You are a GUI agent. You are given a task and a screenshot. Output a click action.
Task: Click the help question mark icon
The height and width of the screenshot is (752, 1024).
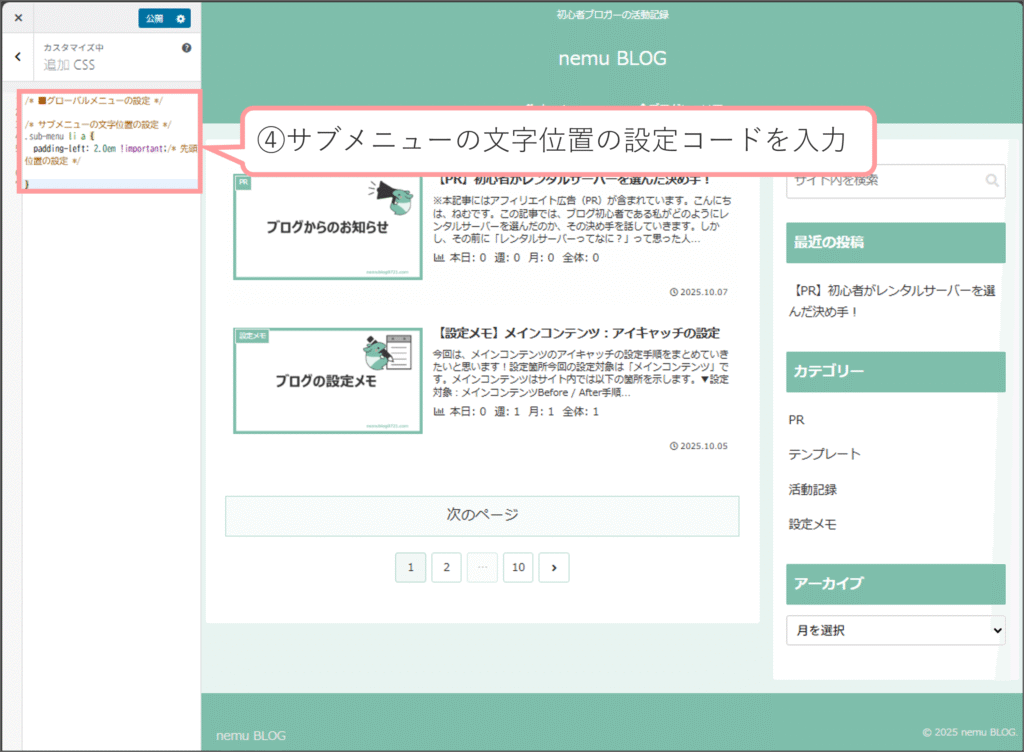click(x=186, y=48)
